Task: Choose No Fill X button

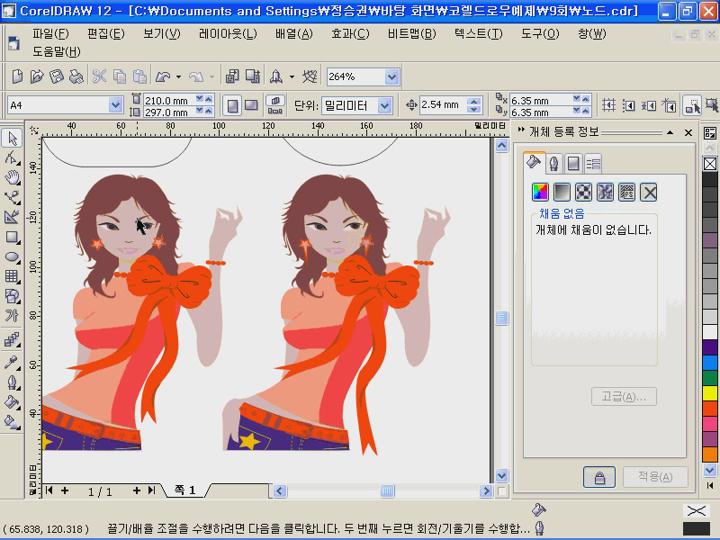Action: [x=649, y=192]
